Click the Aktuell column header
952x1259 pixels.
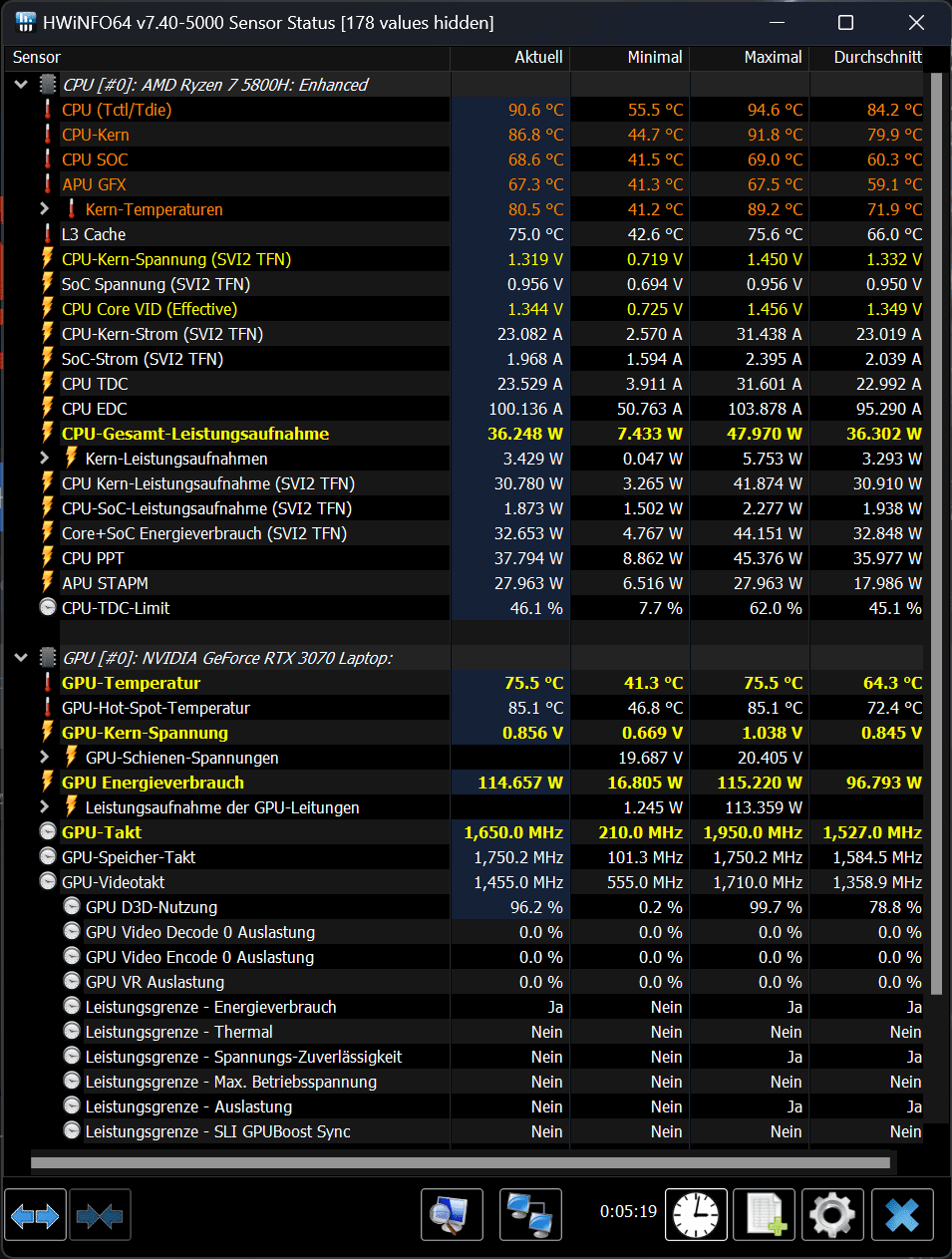click(x=510, y=58)
